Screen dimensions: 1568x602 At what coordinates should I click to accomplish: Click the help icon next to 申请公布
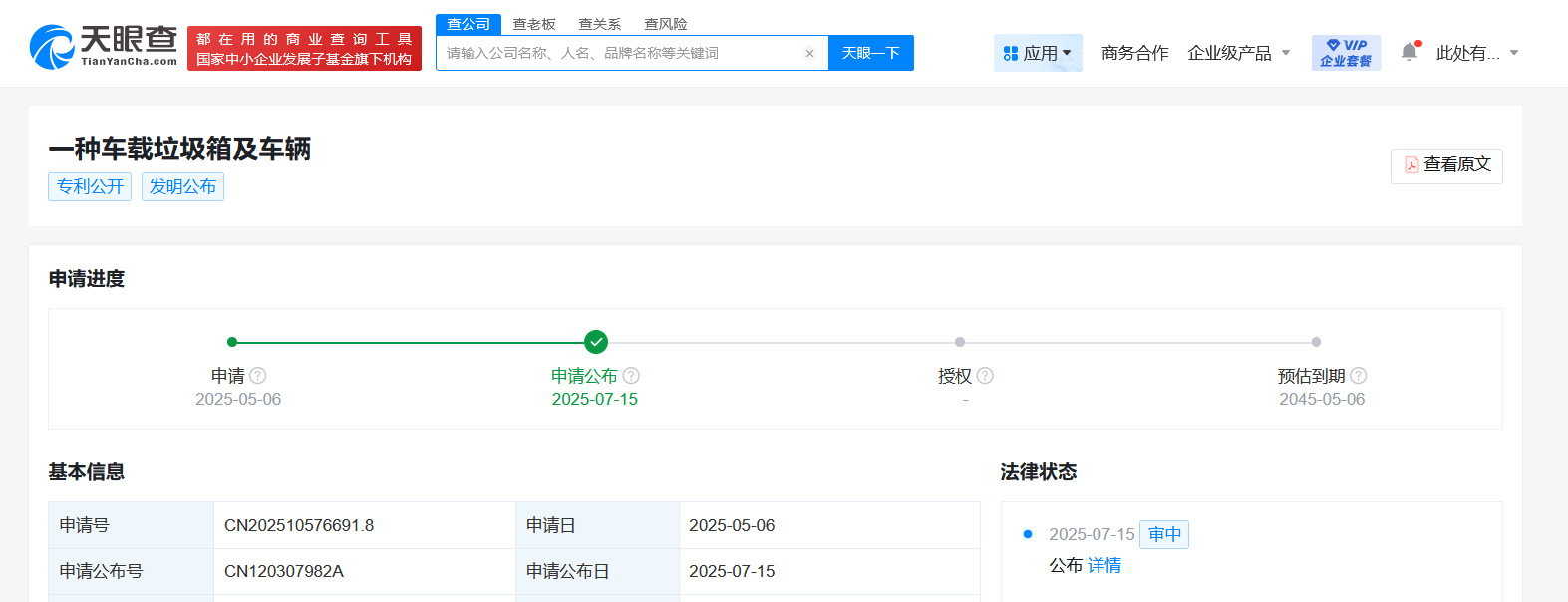[x=631, y=376]
